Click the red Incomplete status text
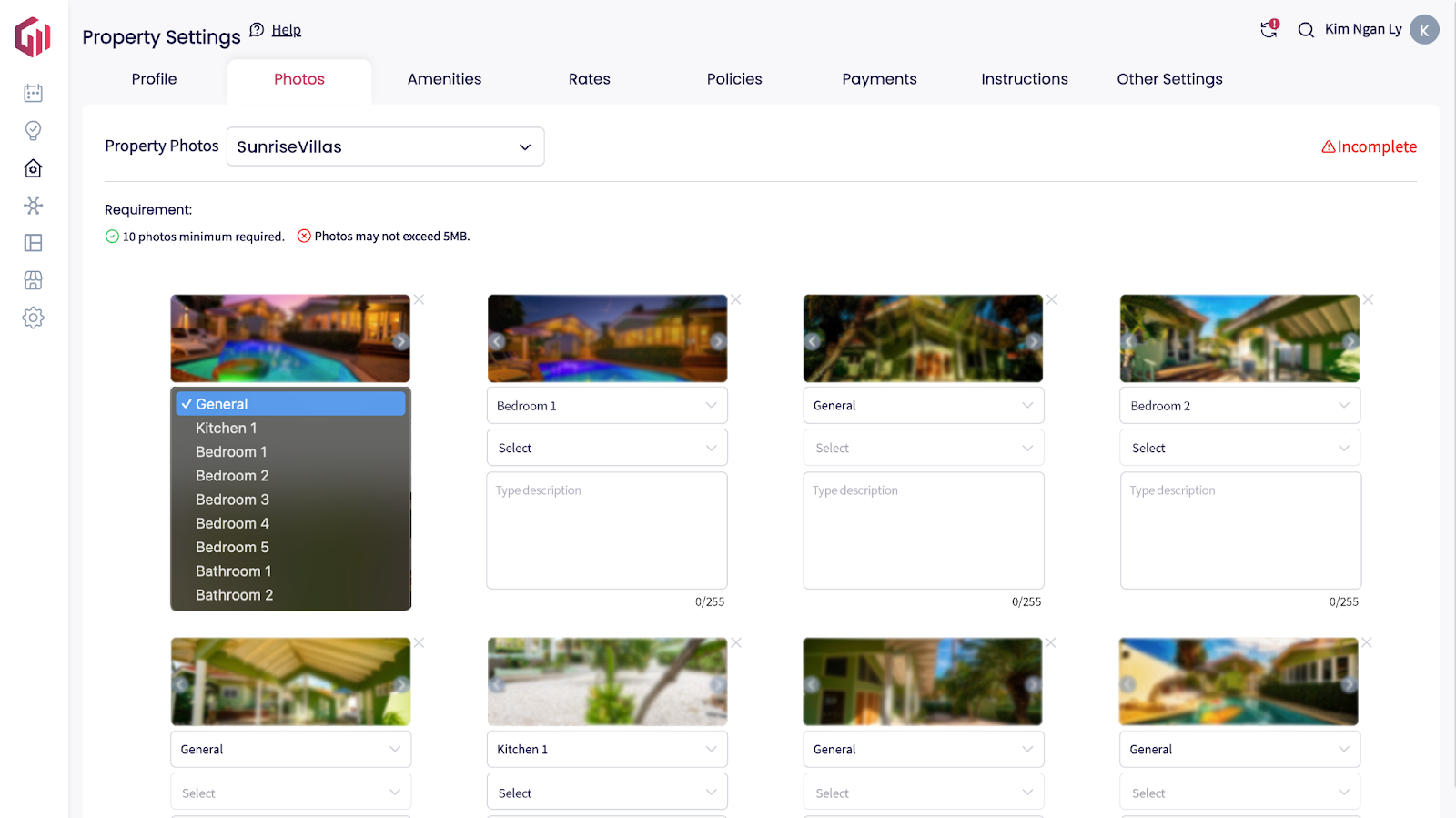 click(1377, 146)
